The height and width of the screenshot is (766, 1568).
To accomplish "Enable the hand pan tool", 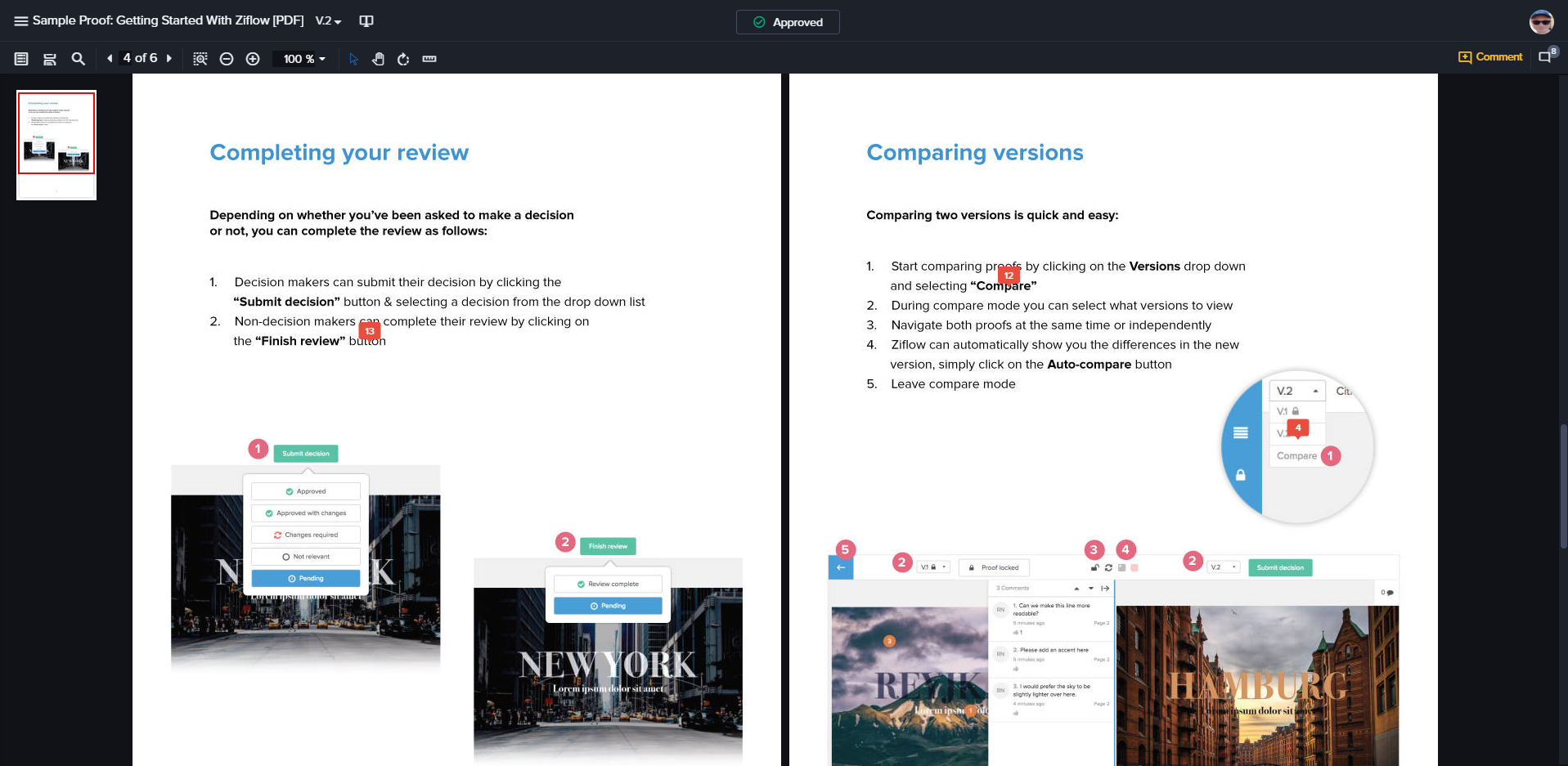I will [x=378, y=59].
